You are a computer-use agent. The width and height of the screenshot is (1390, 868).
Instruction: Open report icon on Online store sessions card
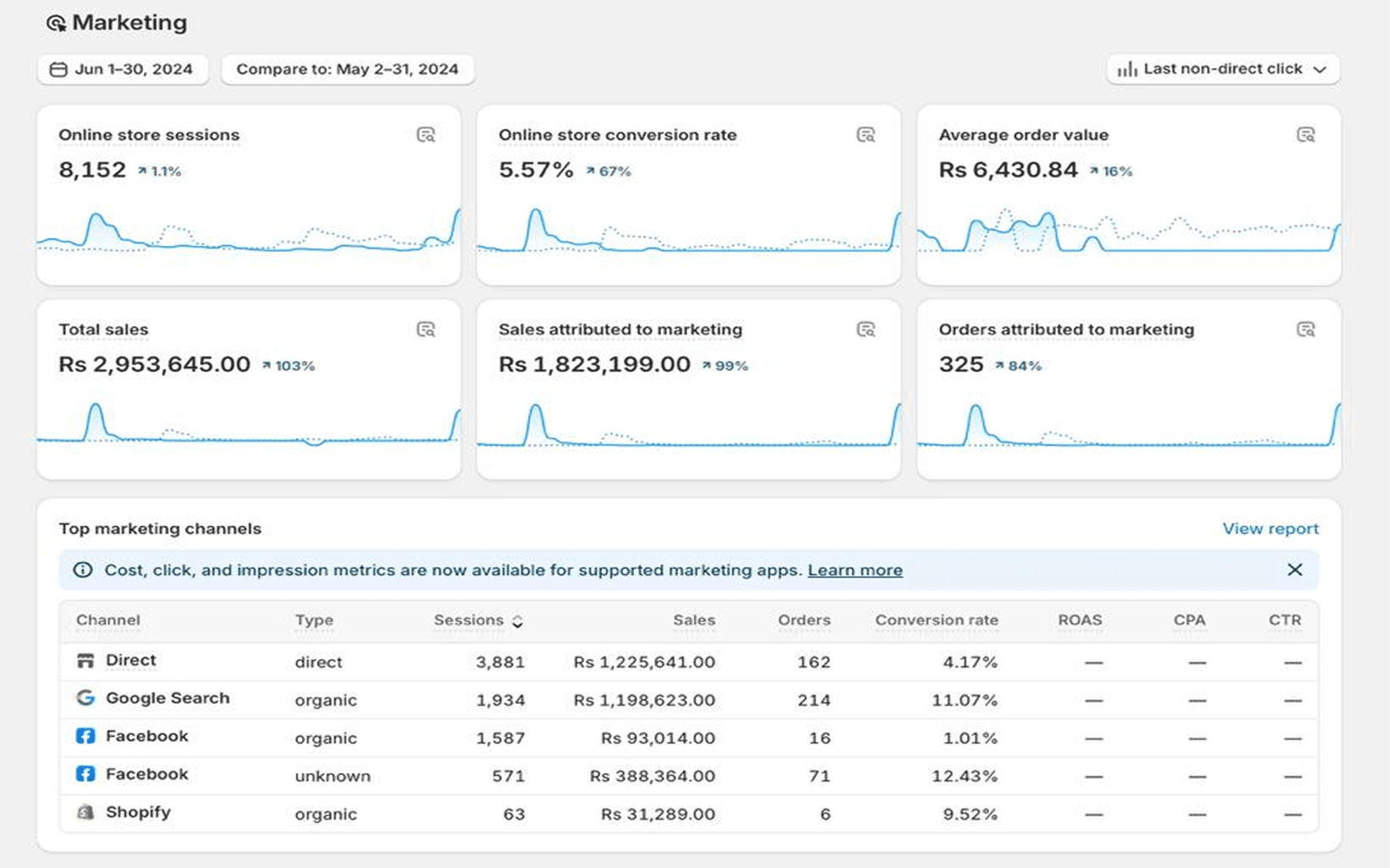pyautogui.click(x=425, y=135)
